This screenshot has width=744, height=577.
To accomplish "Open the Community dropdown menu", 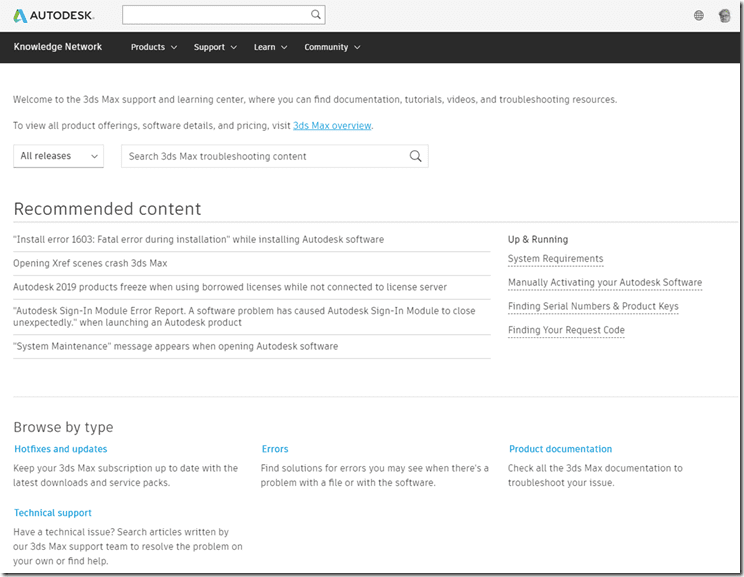I will (x=332, y=47).
